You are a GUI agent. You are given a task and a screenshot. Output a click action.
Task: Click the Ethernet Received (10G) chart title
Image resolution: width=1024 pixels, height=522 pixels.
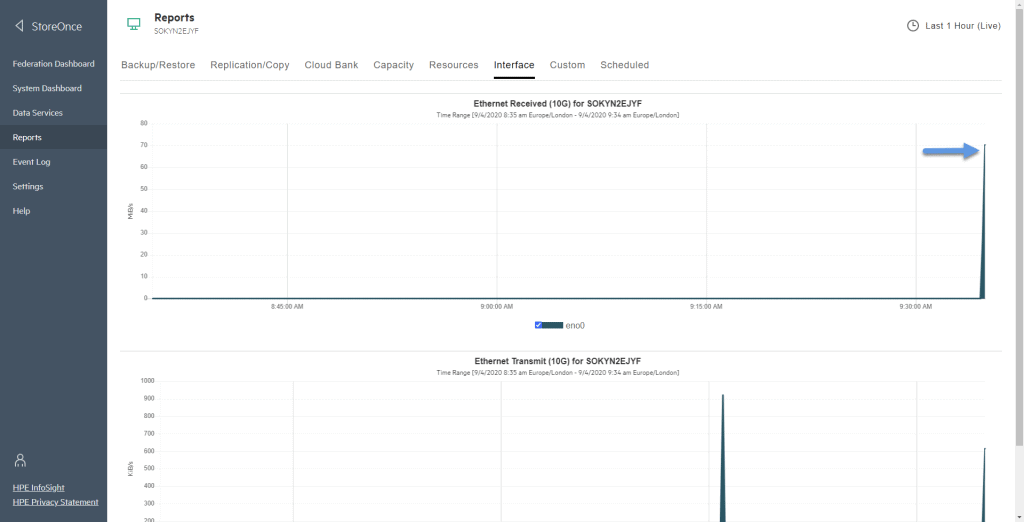pos(558,103)
